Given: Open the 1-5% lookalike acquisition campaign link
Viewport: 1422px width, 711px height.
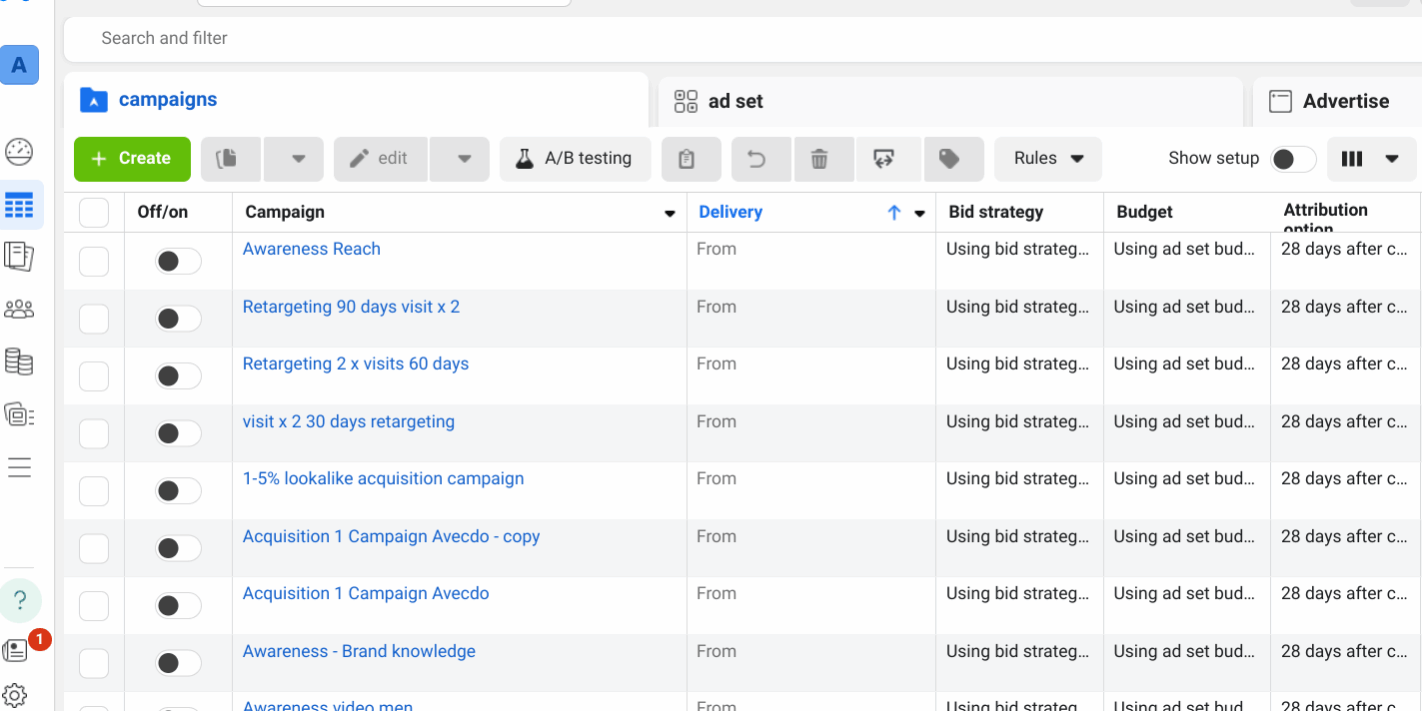Looking at the screenshot, I should [x=383, y=479].
